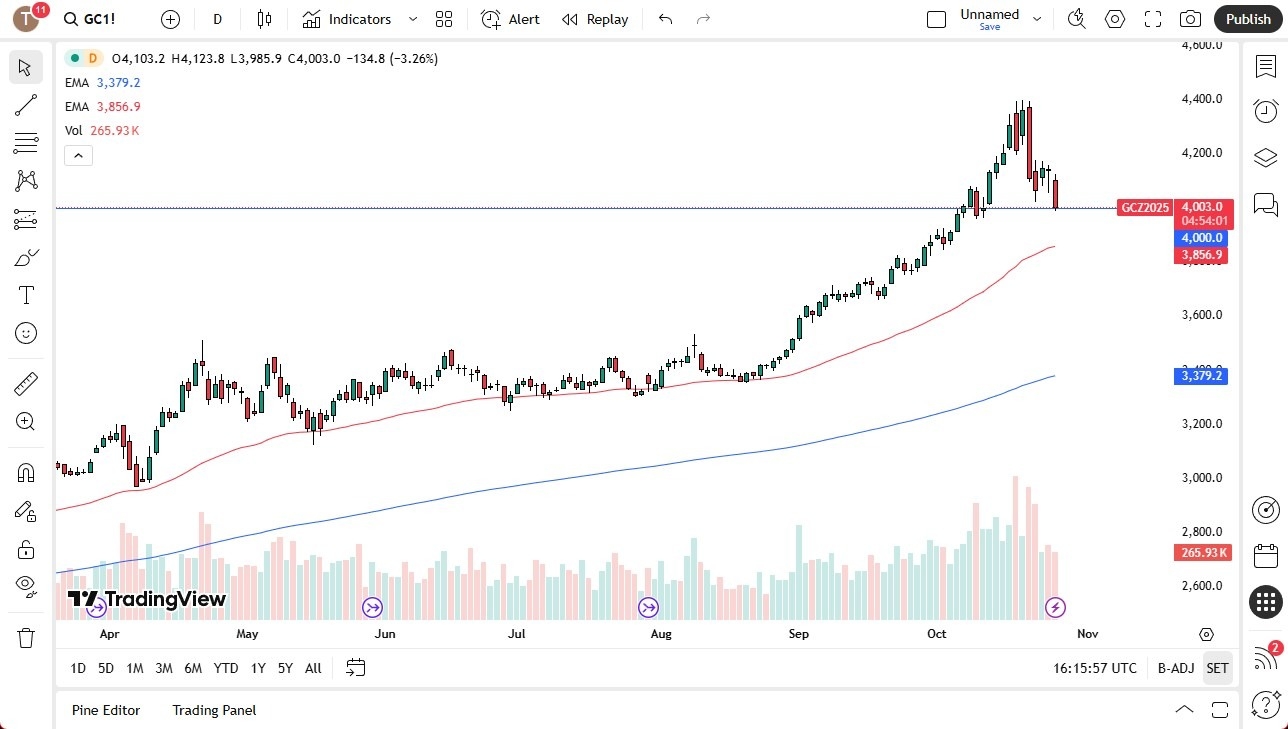Hide all drawings with the eye icon
This screenshot has height=729, width=1288.
coord(26,587)
